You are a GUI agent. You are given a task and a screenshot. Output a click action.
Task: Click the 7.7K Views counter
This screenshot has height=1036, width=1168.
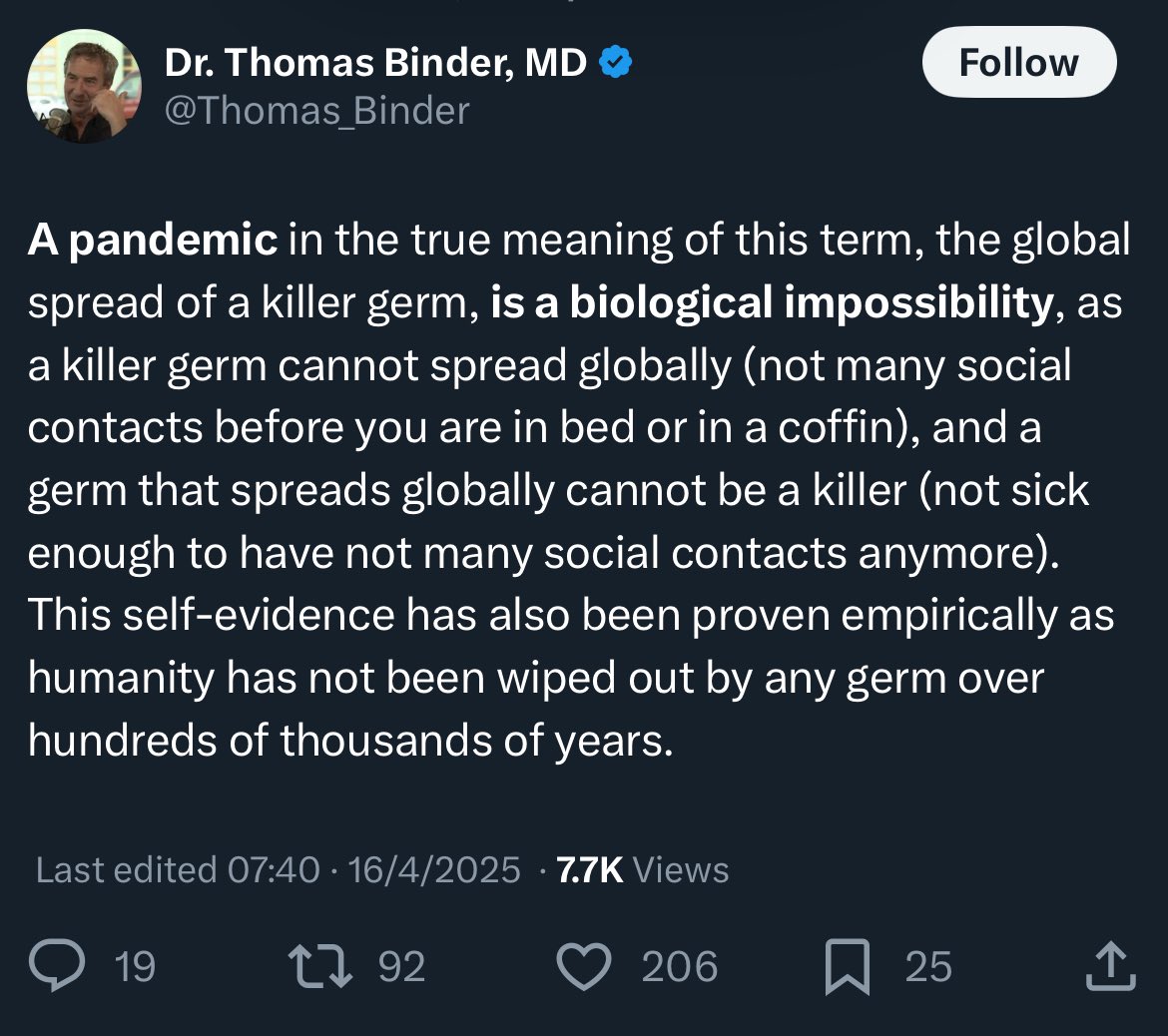pyautogui.click(x=643, y=870)
